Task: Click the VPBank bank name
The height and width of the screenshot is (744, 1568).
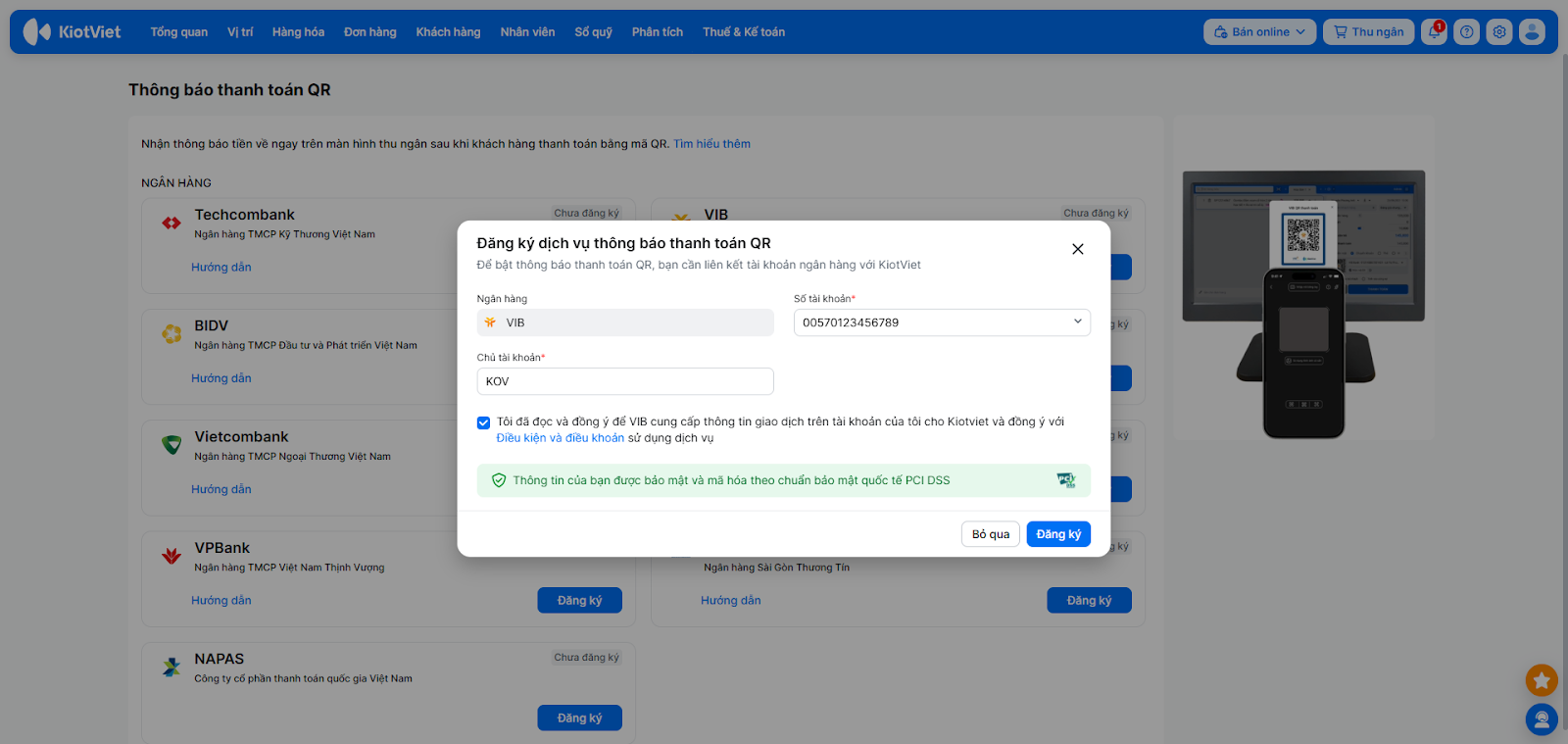Action: (221, 548)
